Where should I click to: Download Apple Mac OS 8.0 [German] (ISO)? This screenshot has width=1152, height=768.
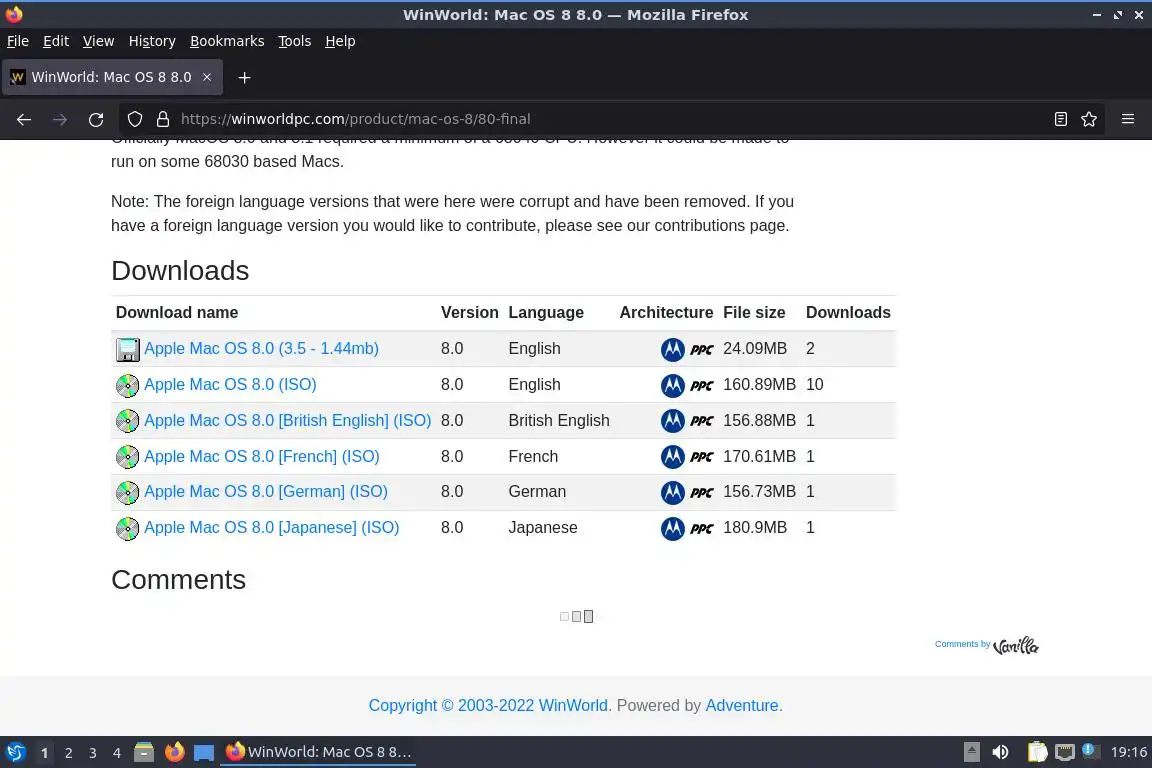pos(266,492)
